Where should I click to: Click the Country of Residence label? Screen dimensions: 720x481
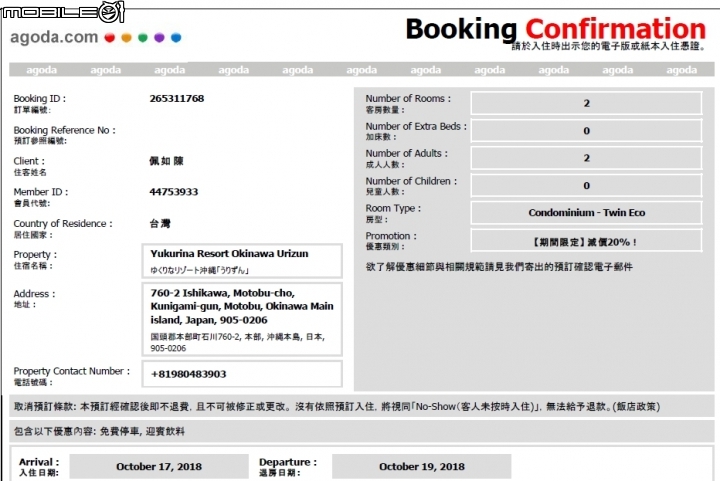coord(63,224)
